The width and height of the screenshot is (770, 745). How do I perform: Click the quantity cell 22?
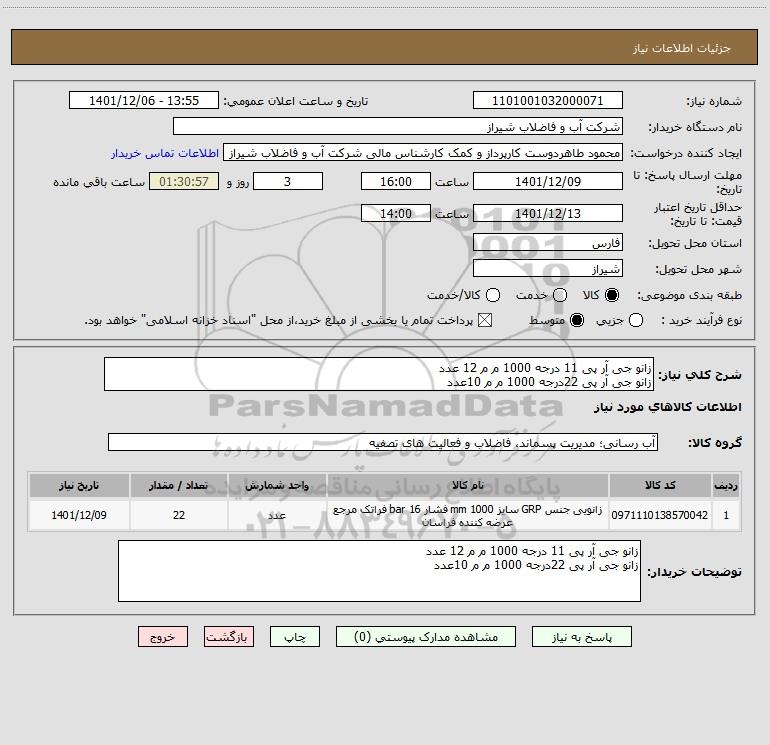179,515
